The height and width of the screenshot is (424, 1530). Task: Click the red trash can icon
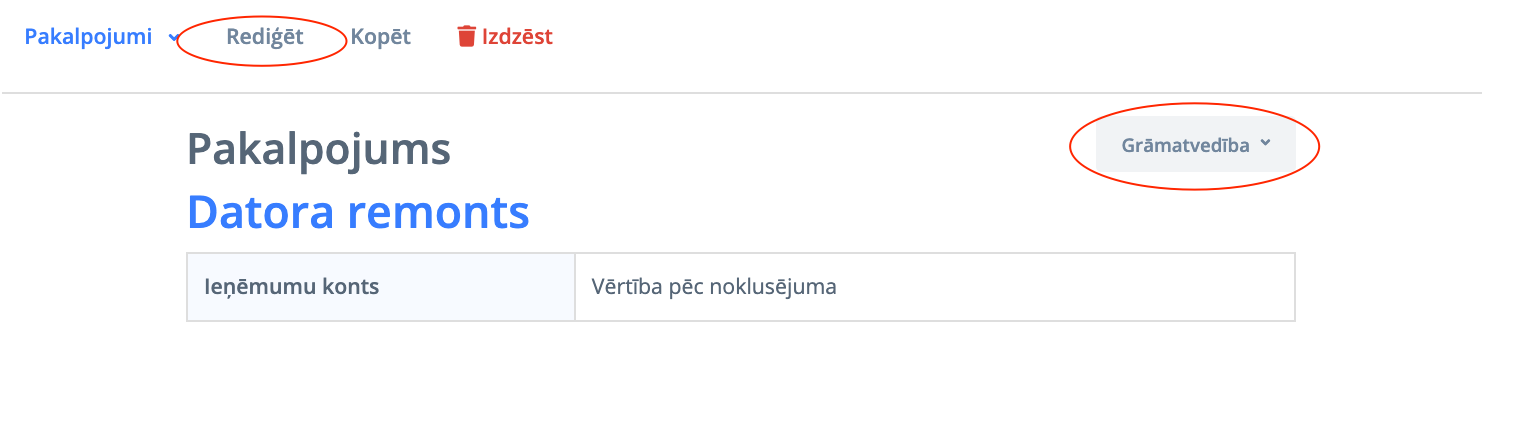point(466,37)
